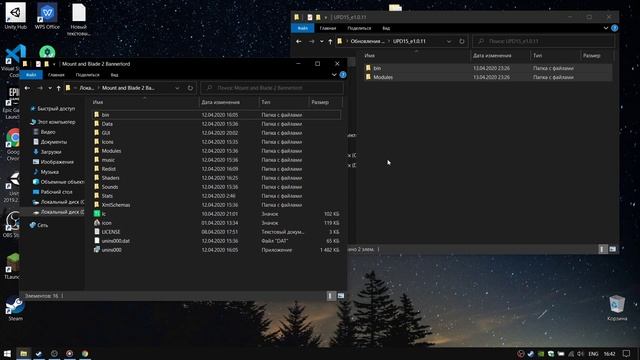Switch to large icons view in Bannerlord window
Viewport: 640px width, 360px height.
(341, 296)
